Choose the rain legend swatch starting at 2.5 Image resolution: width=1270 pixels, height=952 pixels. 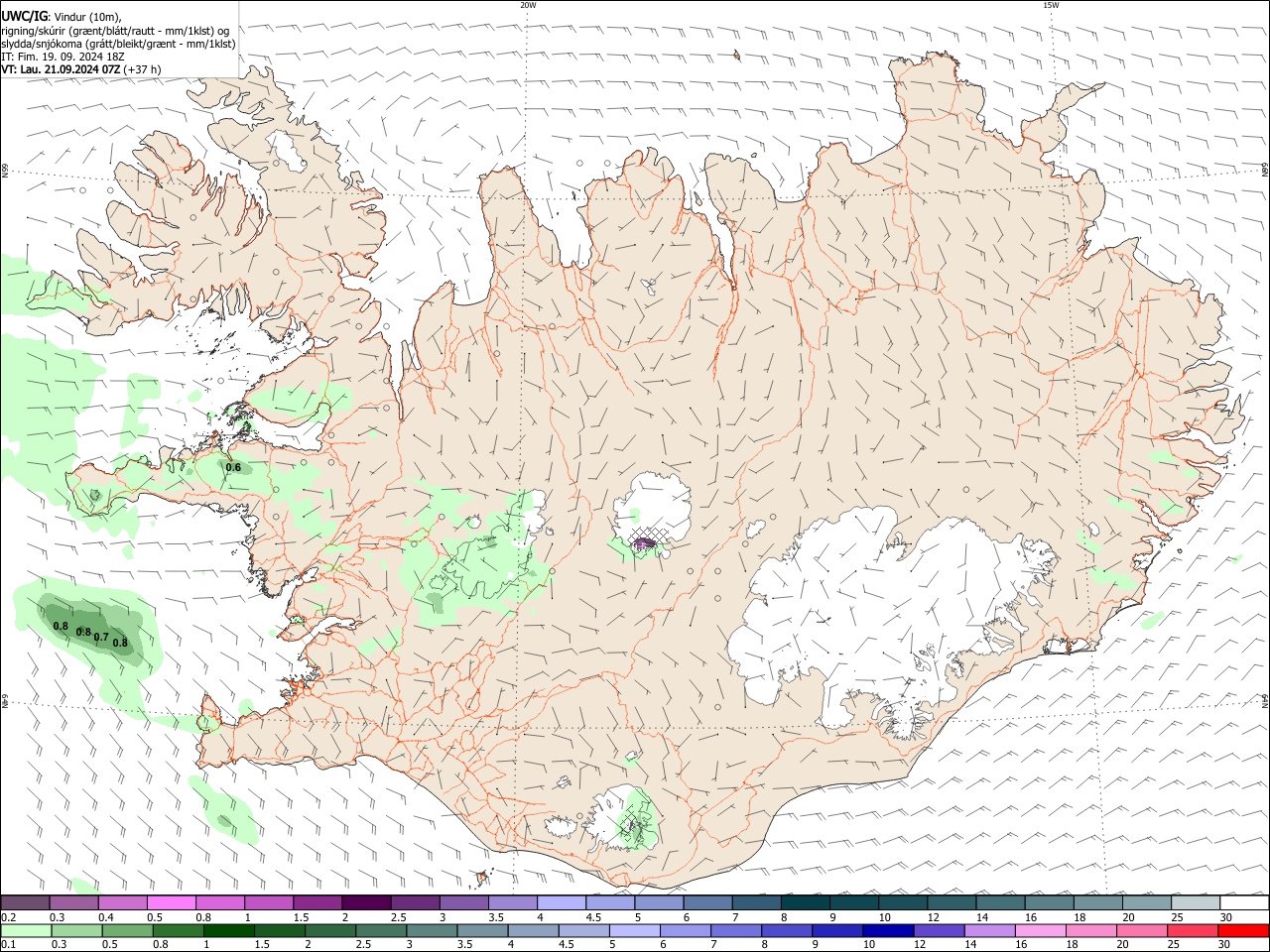tap(381, 930)
